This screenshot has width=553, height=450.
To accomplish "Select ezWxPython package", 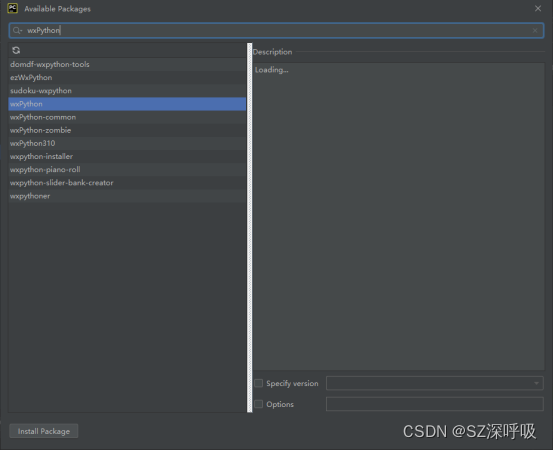I will (127, 78).
